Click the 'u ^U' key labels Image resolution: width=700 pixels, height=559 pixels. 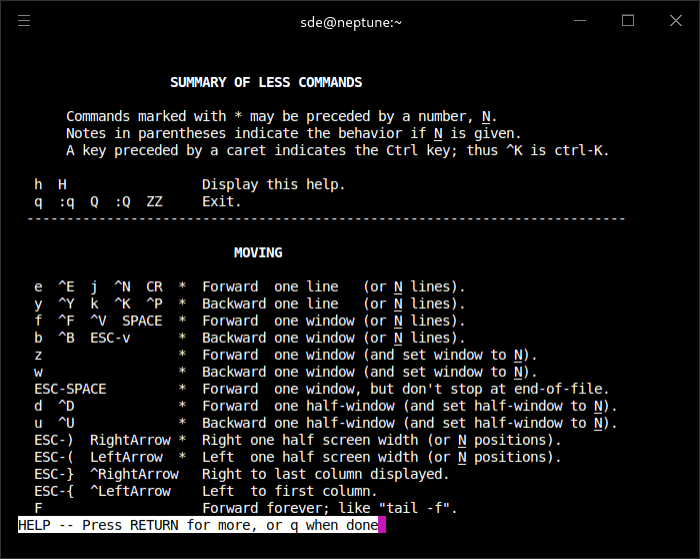click(54, 423)
